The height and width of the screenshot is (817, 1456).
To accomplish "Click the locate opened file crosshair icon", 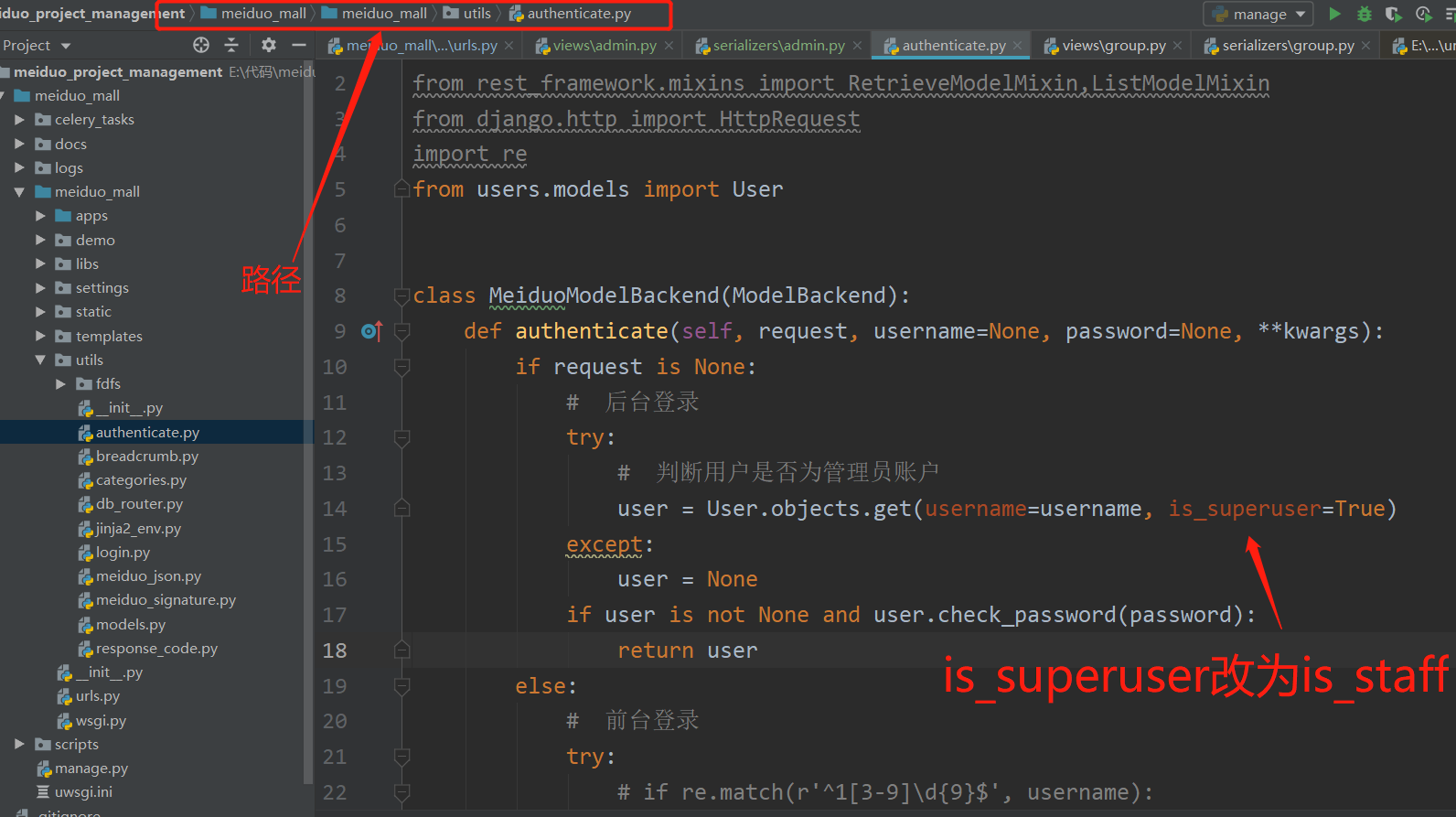I will point(201,45).
